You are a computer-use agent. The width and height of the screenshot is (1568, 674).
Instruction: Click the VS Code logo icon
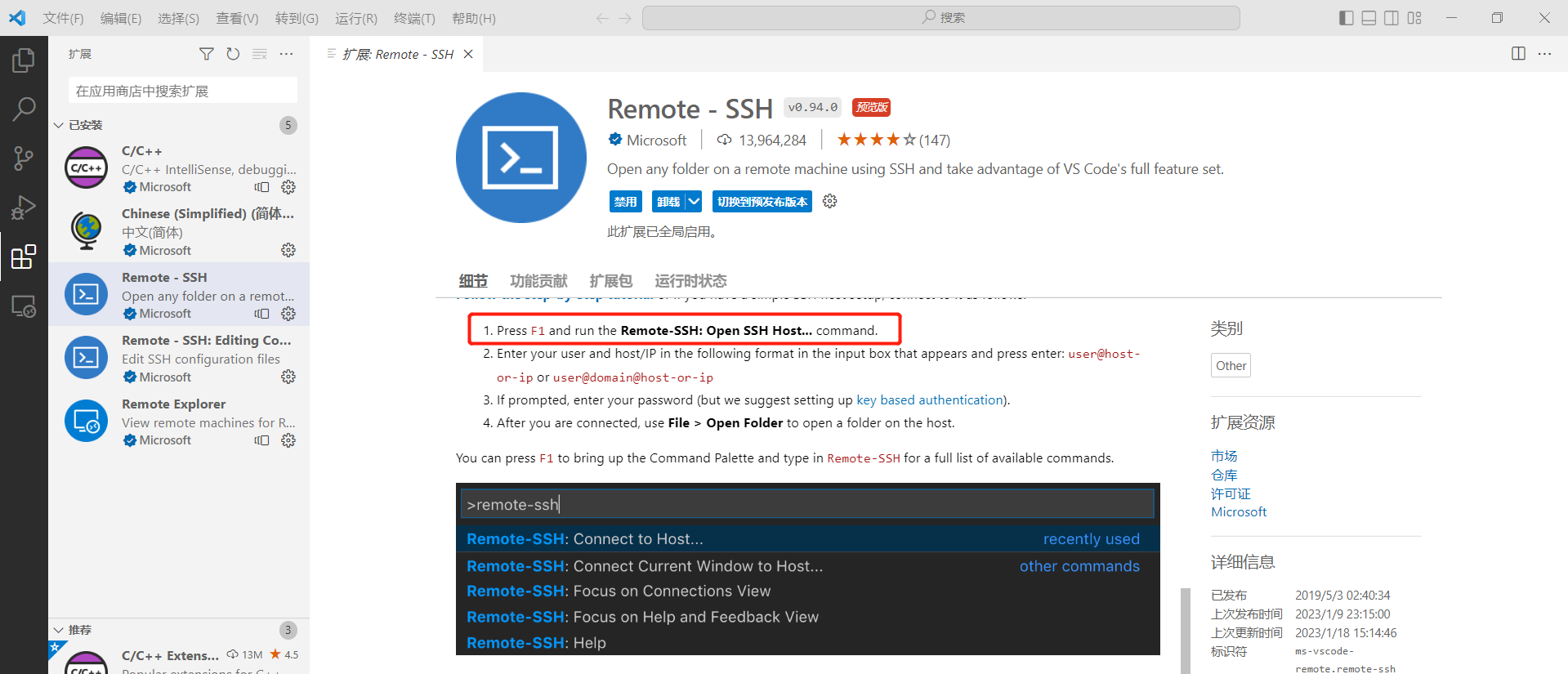pos(17,18)
